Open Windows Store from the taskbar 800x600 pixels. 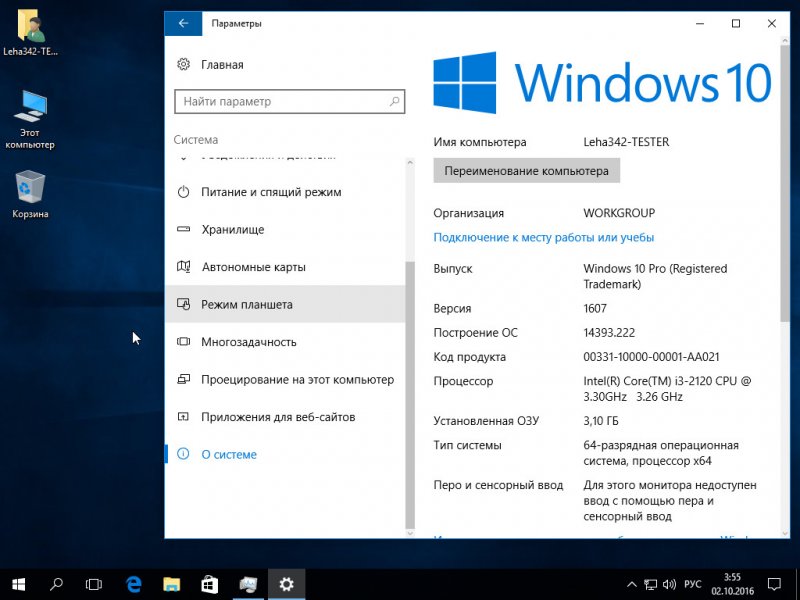(210, 583)
